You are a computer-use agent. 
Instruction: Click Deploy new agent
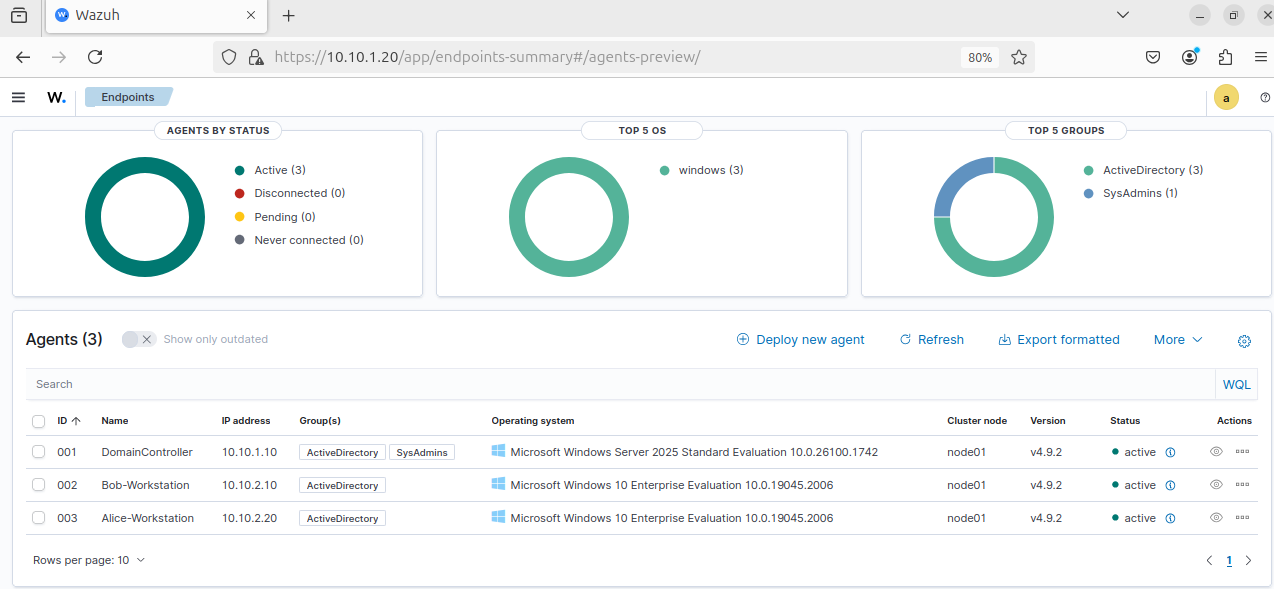coord(800,340)
